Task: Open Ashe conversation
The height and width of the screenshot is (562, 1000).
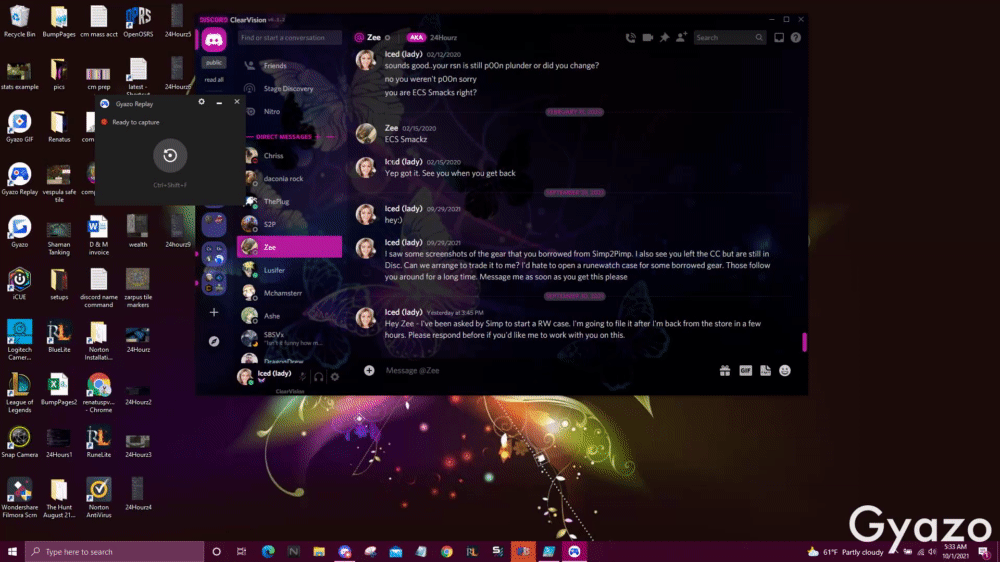Action: pos(290,316)
